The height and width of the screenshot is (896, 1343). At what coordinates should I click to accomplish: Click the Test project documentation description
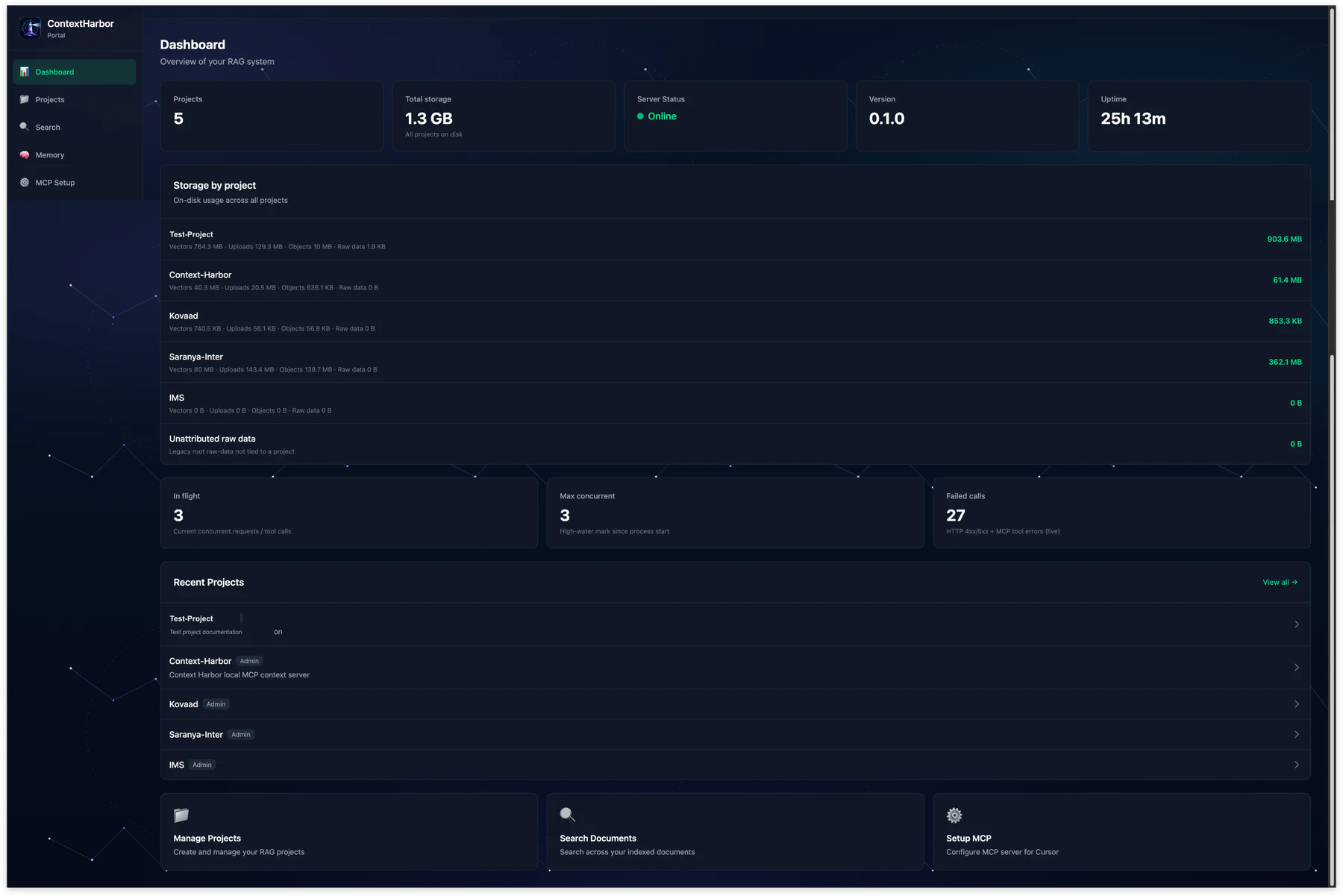click(206, 632)
